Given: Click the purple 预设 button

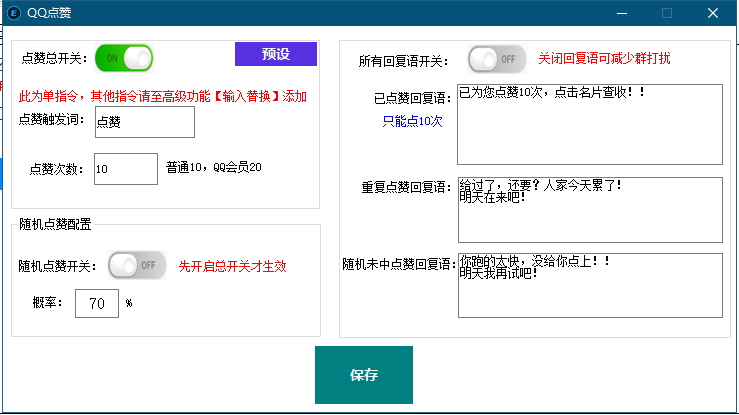Looking at the screenshot, I should coord(275,54).
